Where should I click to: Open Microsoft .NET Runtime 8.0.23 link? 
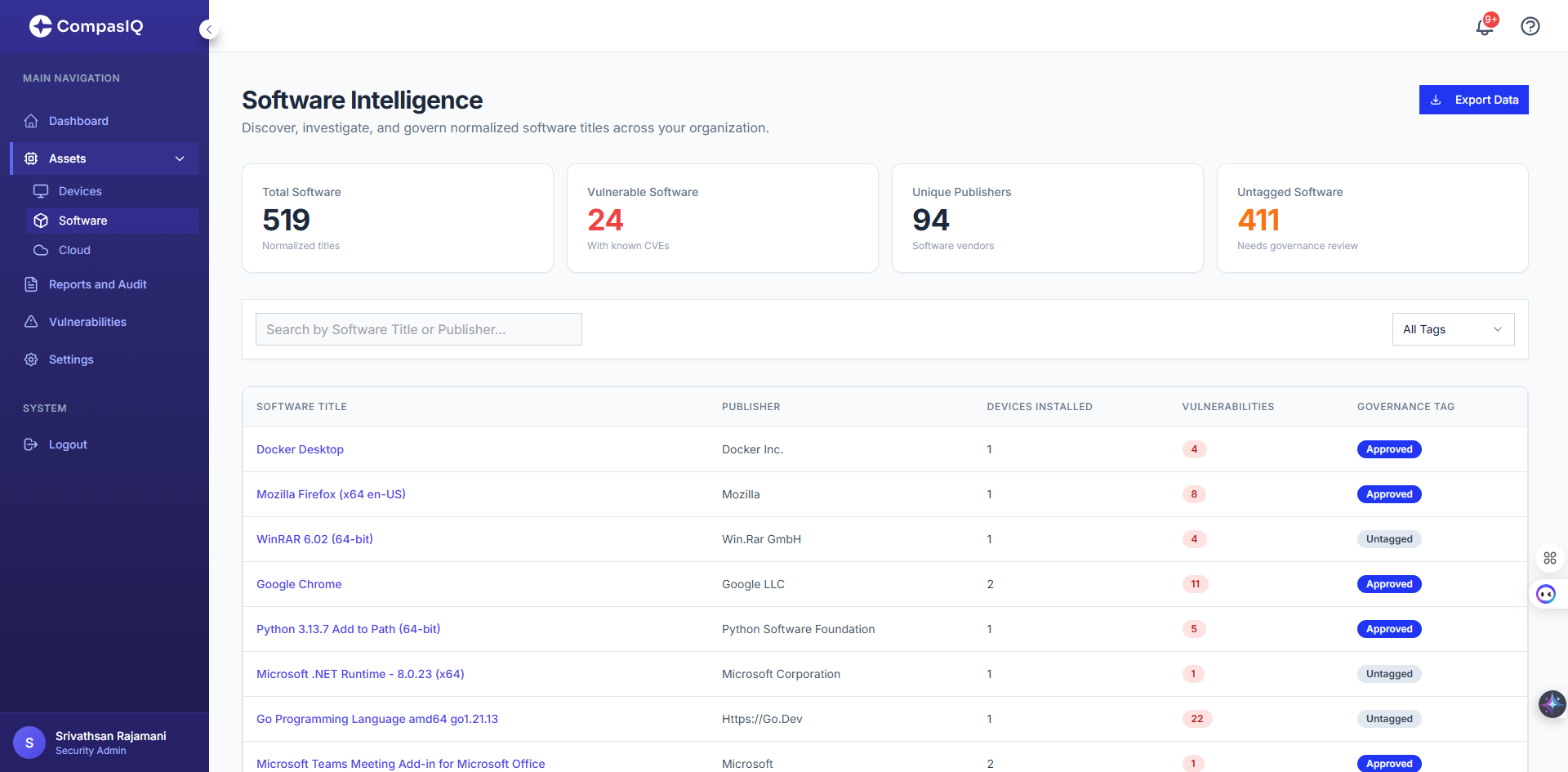360,674
